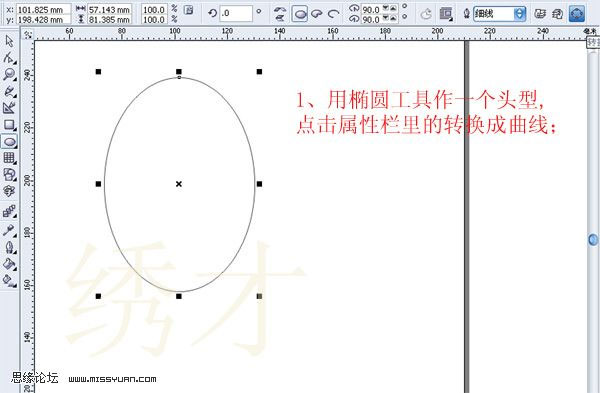Image resolution: width=600 pixels, height=393 pixels.
Task: Click the right-middle selection handle
Action: [259, 184]
